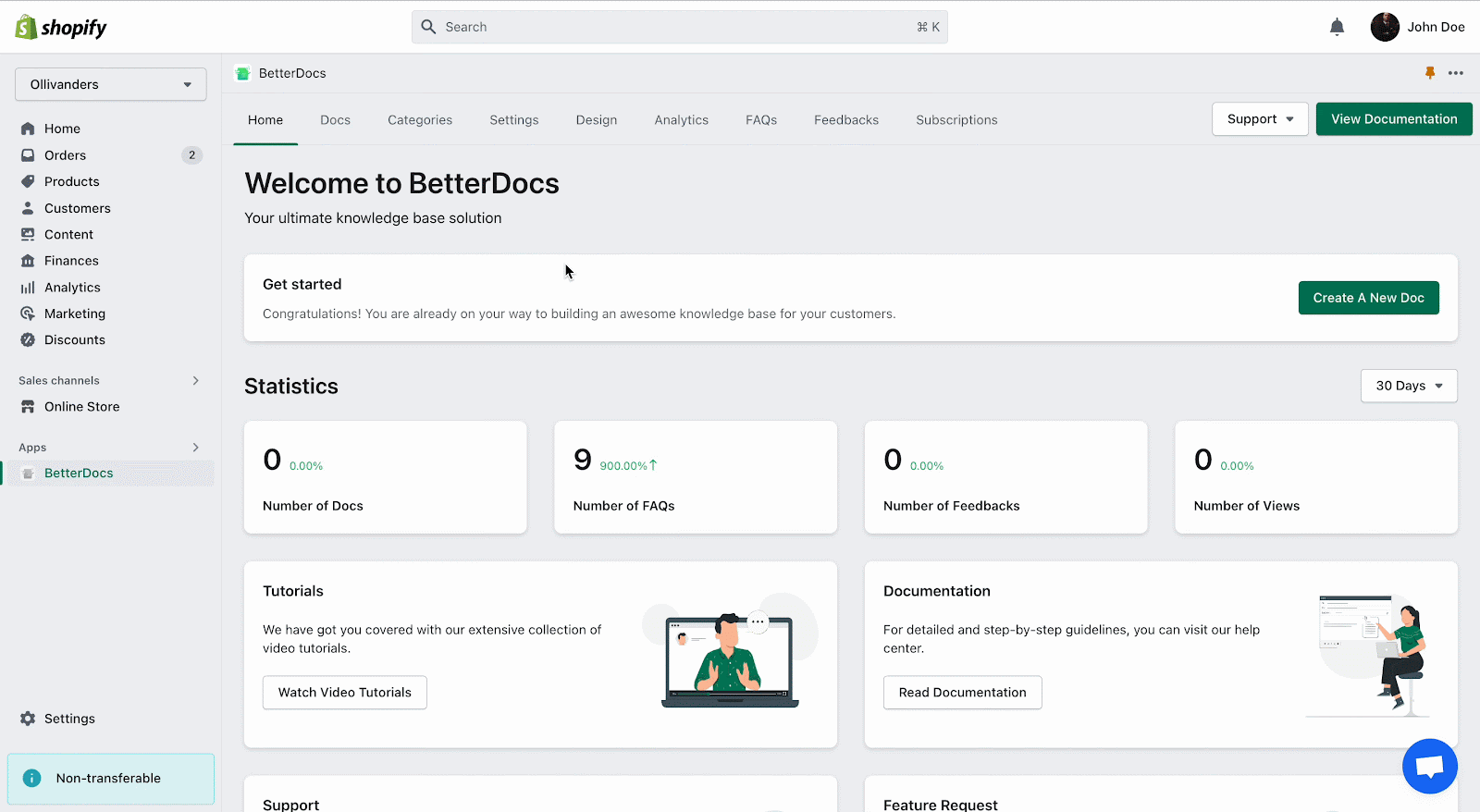The image size is (1480, 812).
Task: Click the Discounts percent icon
Action: pyautogui.click(x=28, y=339)
